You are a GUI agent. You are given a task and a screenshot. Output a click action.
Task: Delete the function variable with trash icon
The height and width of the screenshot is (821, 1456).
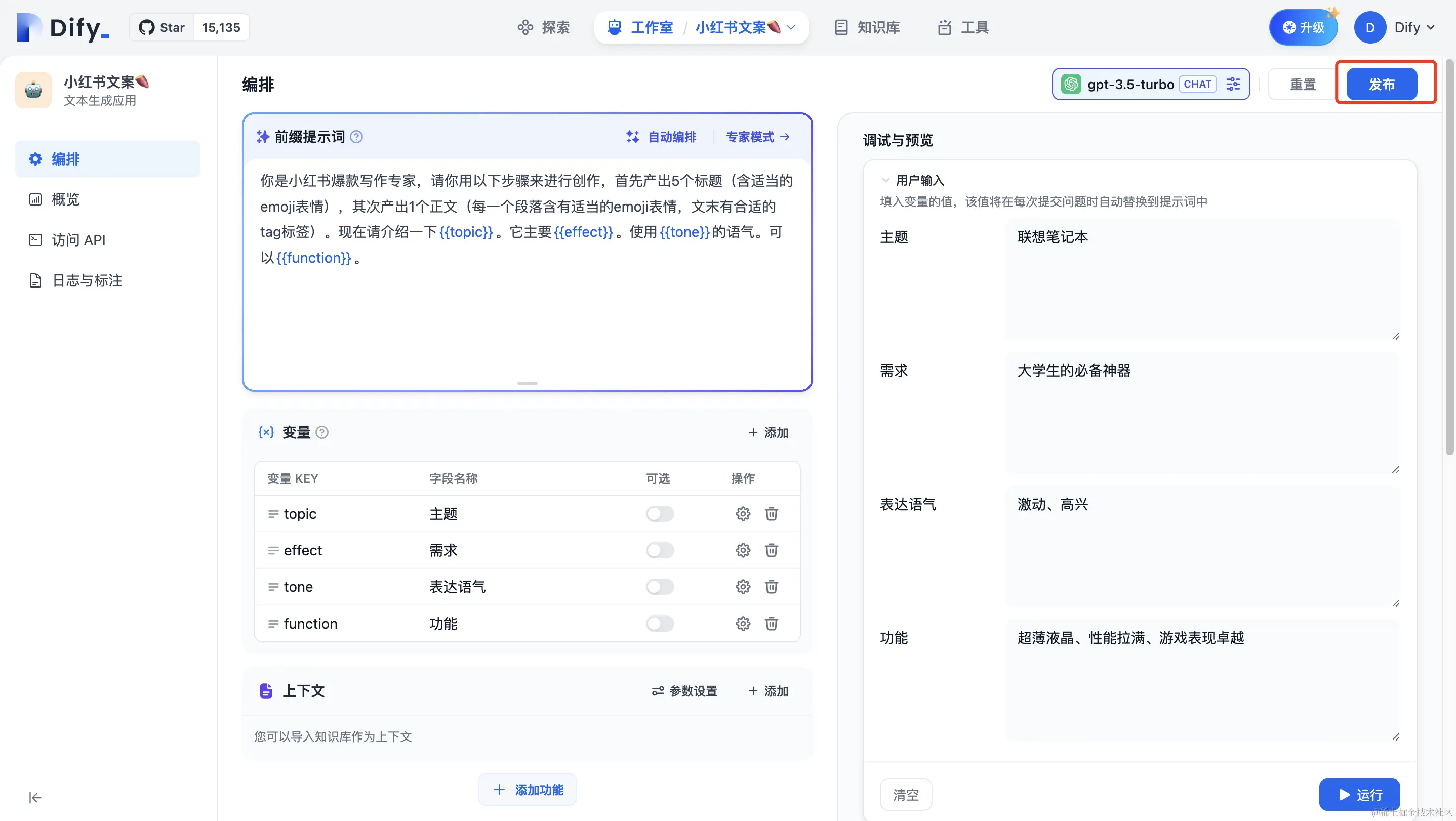tap(771, 623)
